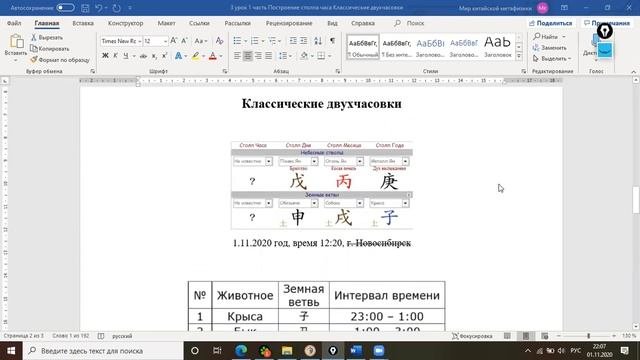The height and width of the screenshot is (360, 640).
Task: Insert bulleted list
Action: (x=237, y=41)
